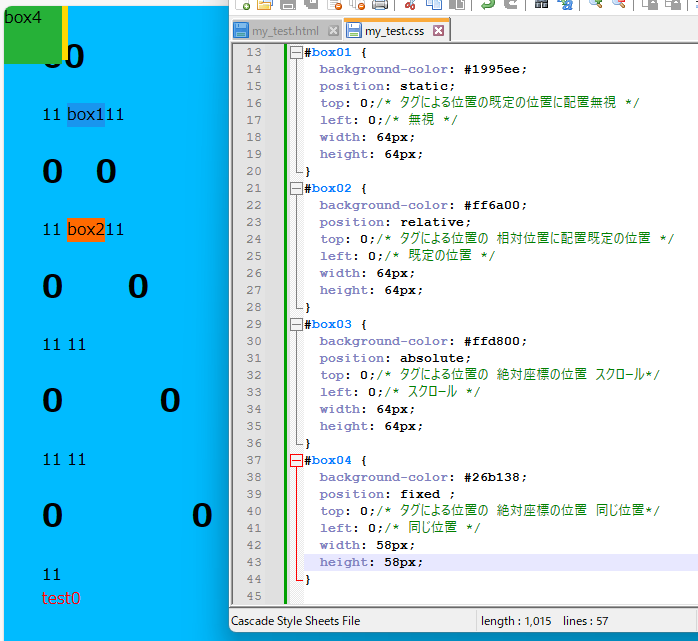Click the blue box1 element in browser

[x=86, y=115]
